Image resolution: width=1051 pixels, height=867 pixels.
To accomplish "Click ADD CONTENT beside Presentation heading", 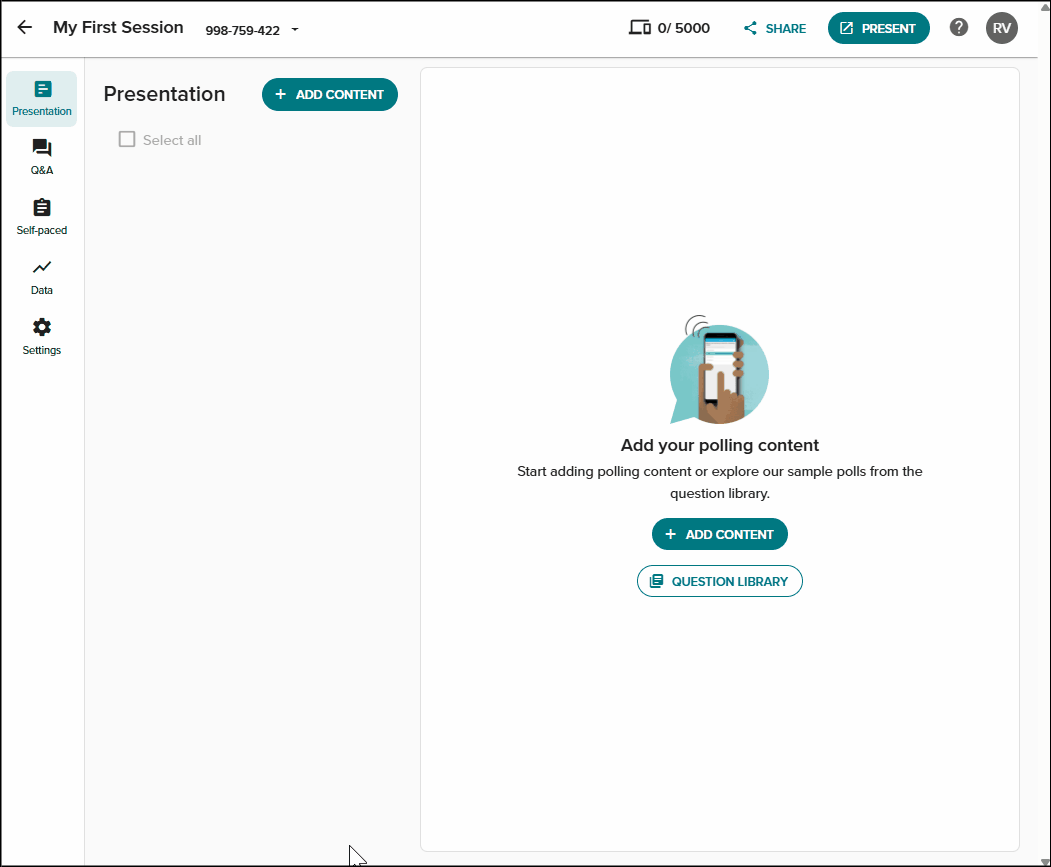I will pyautogui.click(x=330, y=95).
